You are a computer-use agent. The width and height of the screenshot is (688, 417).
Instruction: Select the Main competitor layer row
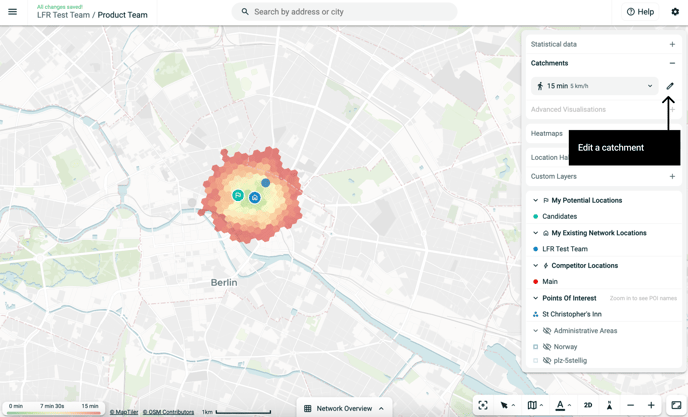(x=604, y=281)
